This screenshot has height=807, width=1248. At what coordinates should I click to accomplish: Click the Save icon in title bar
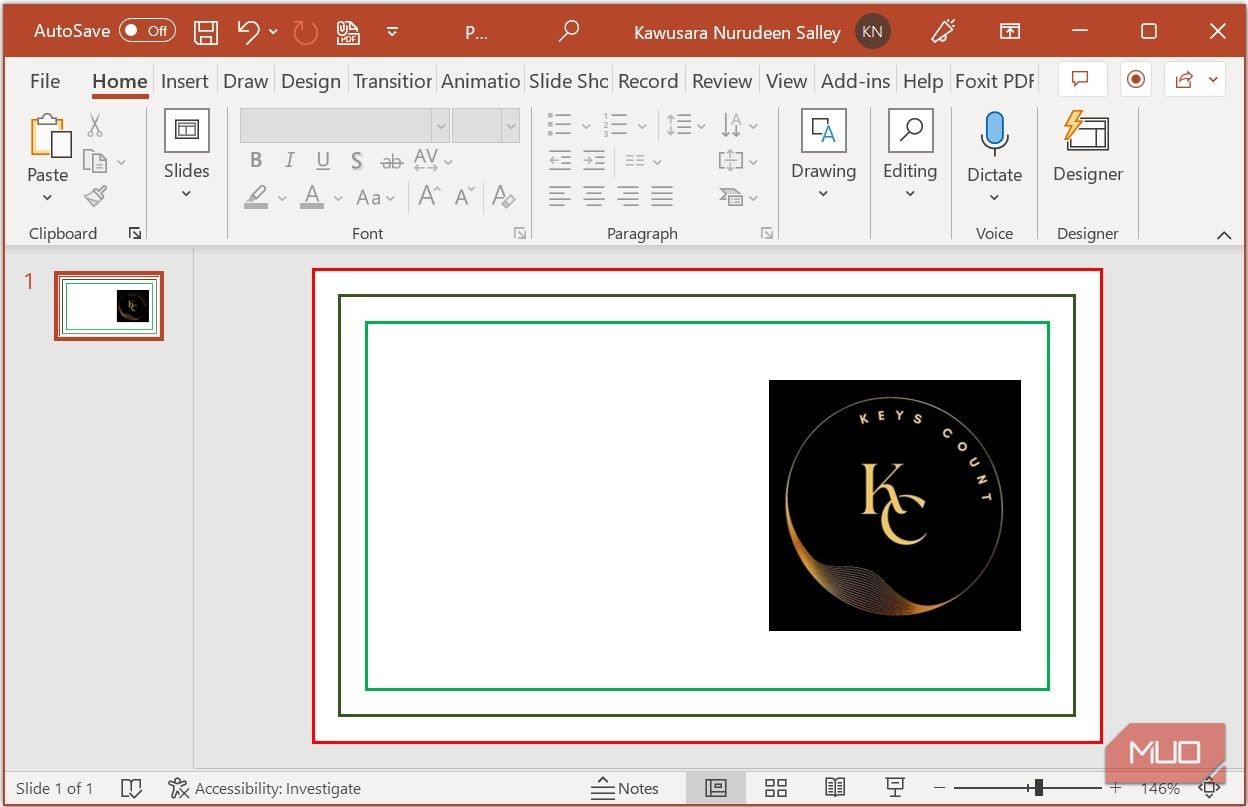[205, 32]
